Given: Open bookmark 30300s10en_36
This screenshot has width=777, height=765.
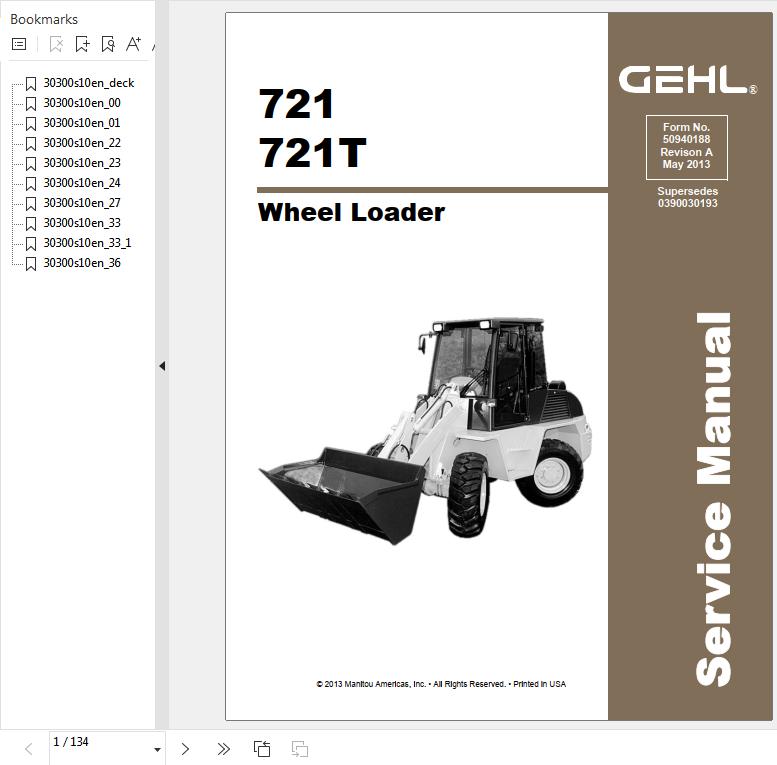Looking at the screenshot, I should 82,263.
